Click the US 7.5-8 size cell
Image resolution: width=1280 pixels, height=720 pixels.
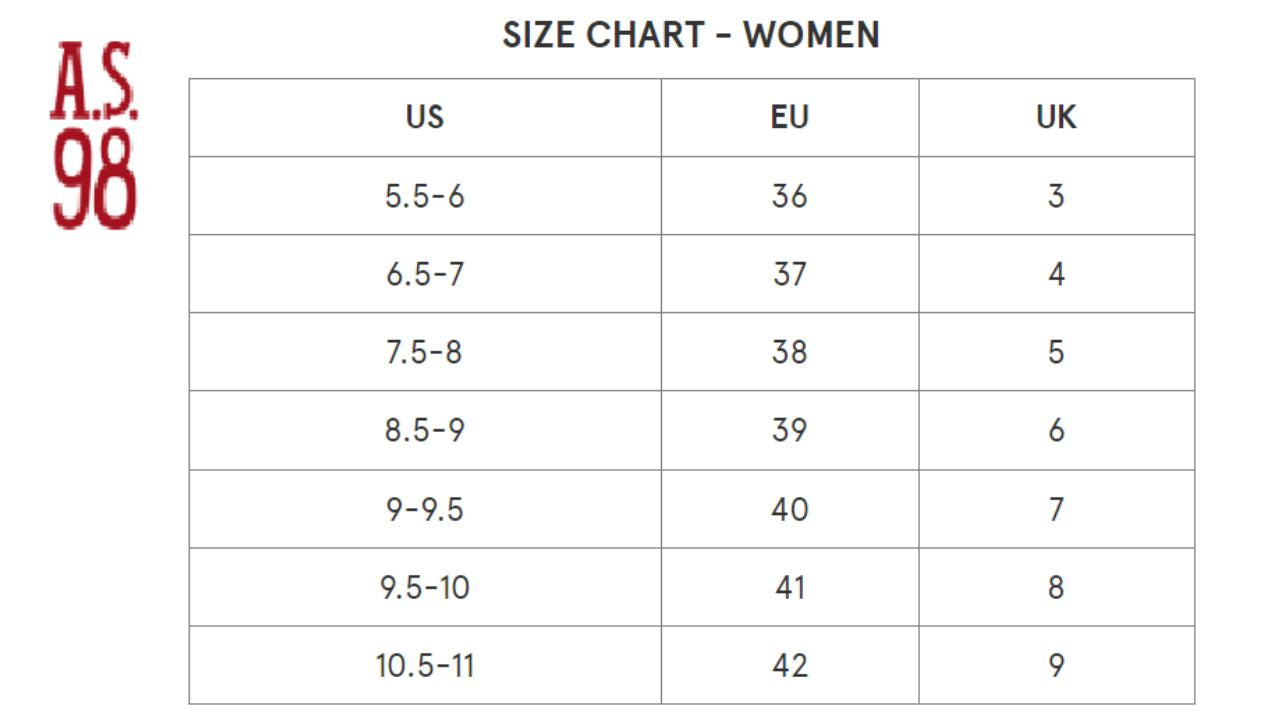425,352
